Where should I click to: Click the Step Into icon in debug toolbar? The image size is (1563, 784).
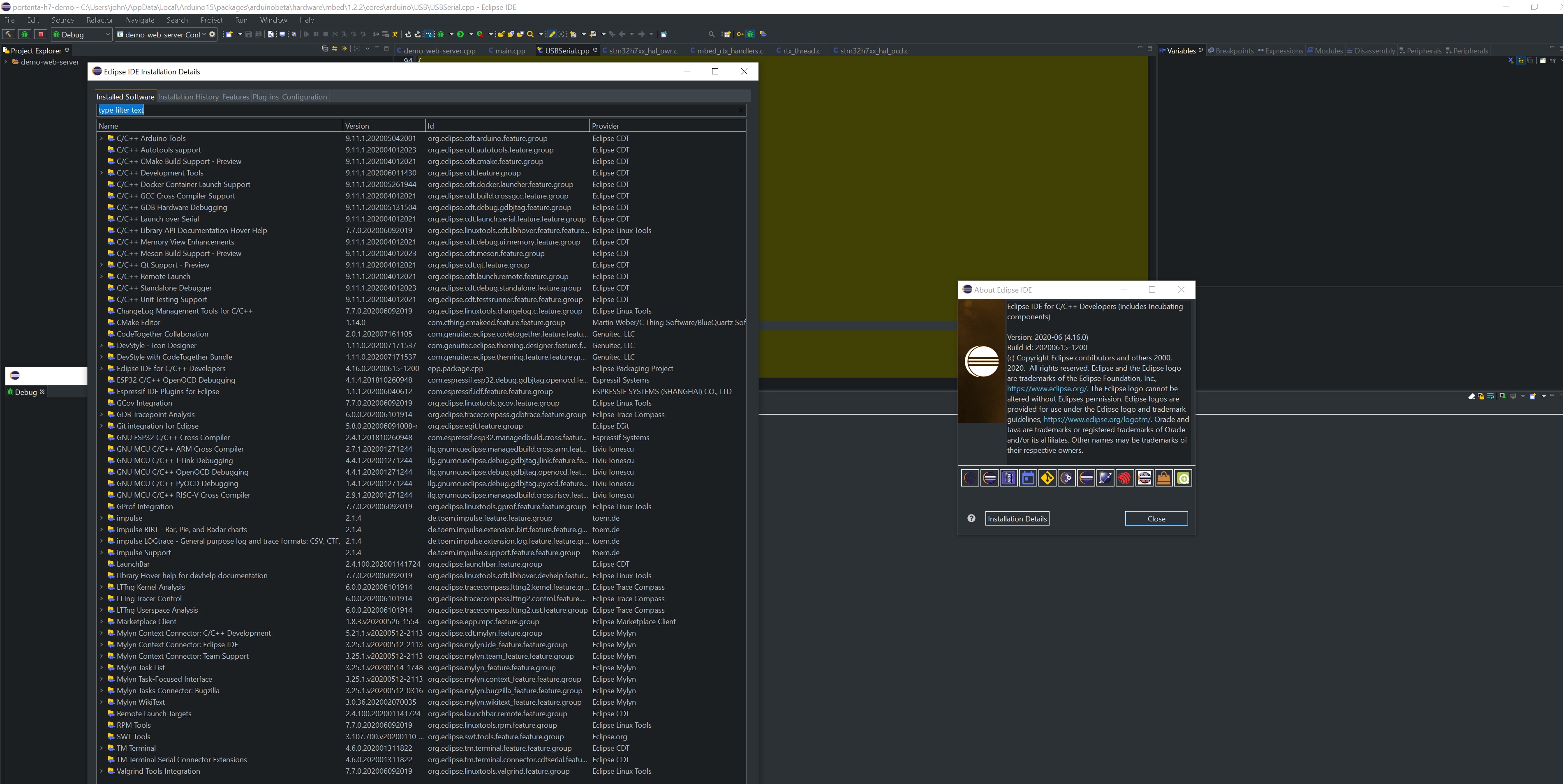pyautogui.click(x=345, y=35)
